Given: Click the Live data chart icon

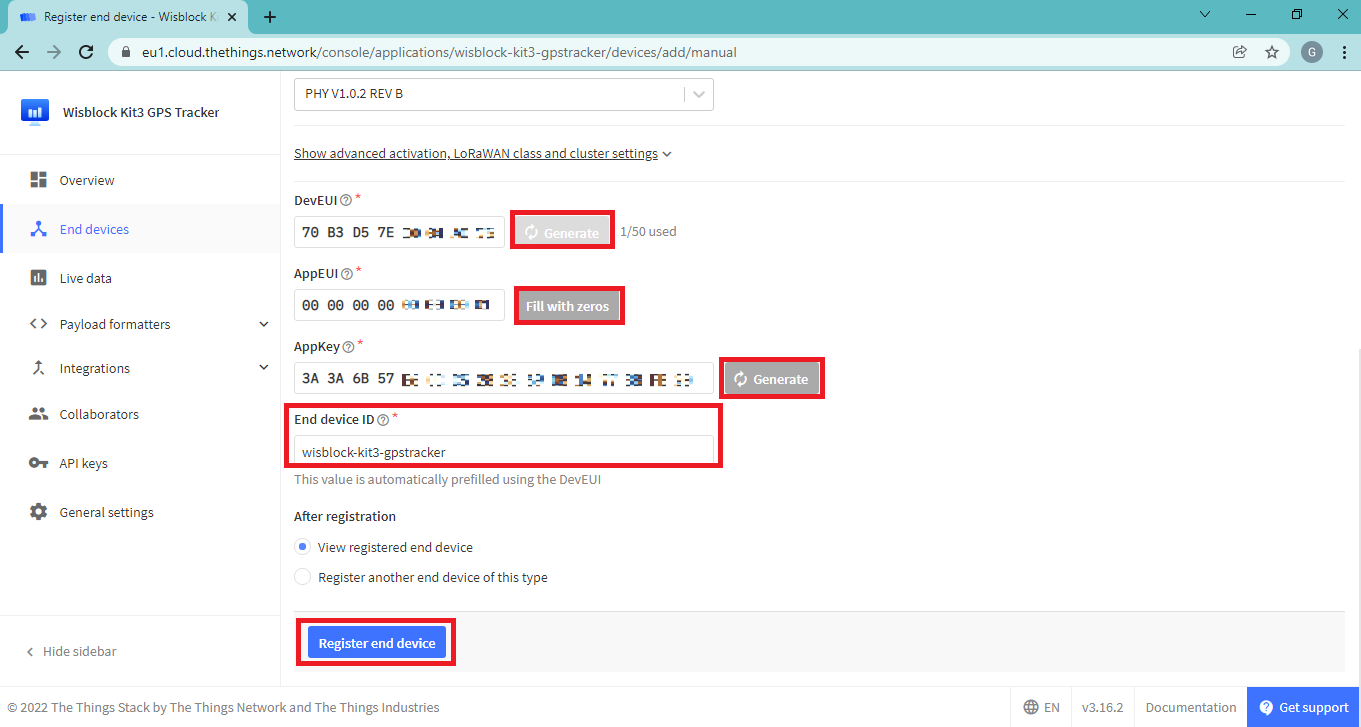Looking at the screenshot, I should coord(39,278).
